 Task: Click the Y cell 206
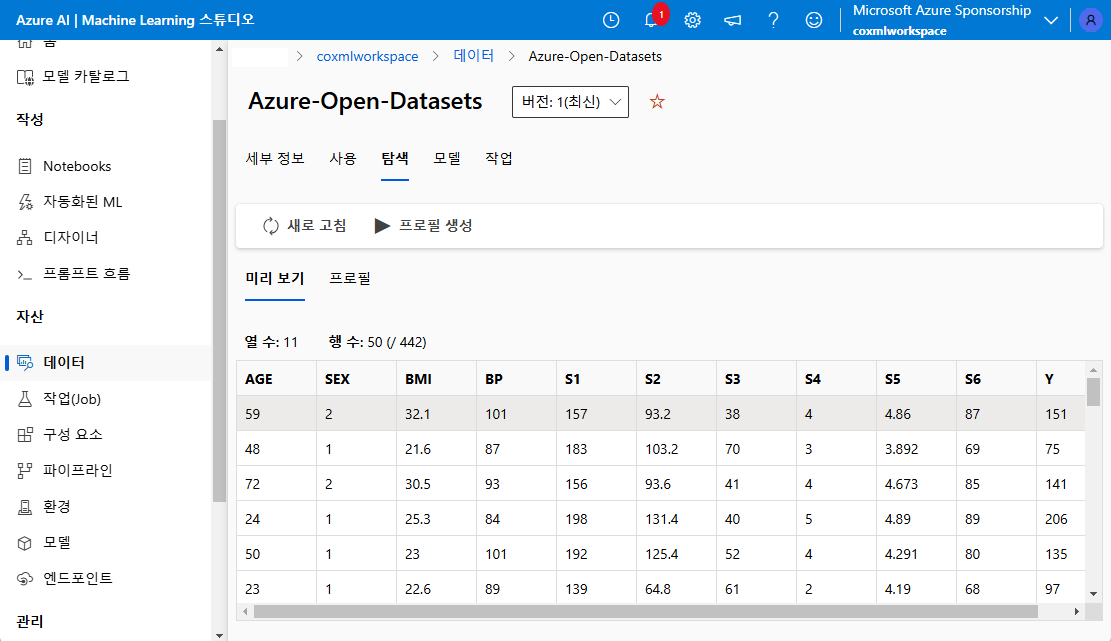coord(1061,519)
